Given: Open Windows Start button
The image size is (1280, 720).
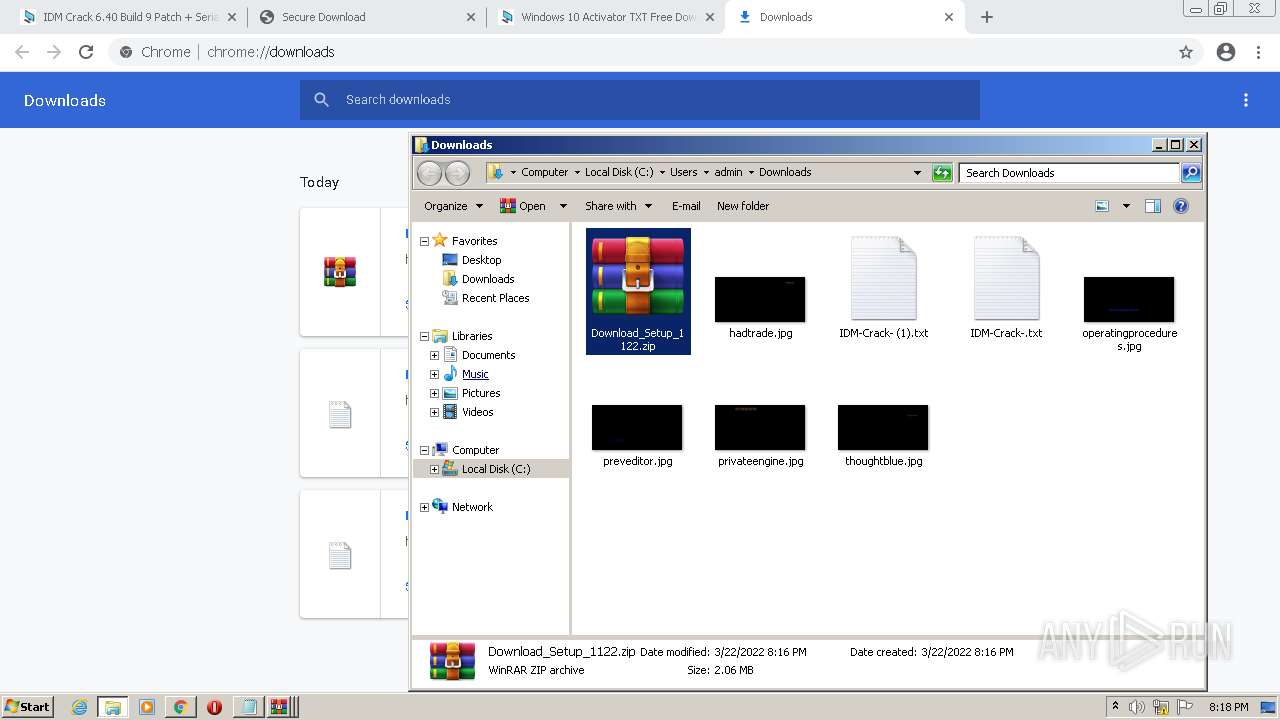Looking at the screenshot, I should [28, 706].
